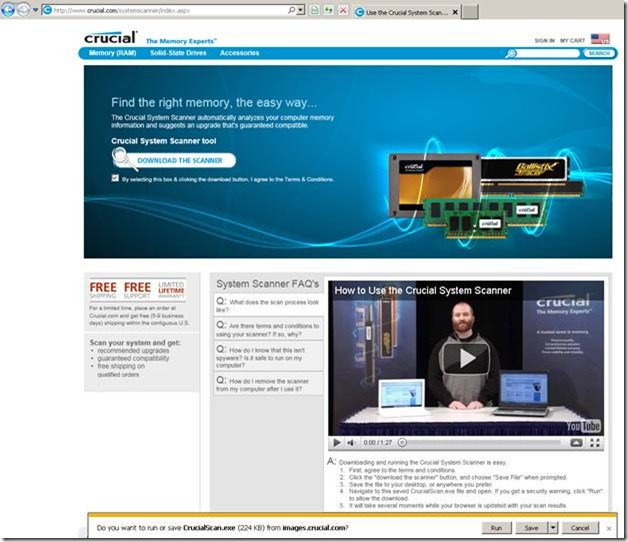Click the DOWNLOAD THE SCANNER button
This screenshot has width=628, height=542.
point(180,160)
